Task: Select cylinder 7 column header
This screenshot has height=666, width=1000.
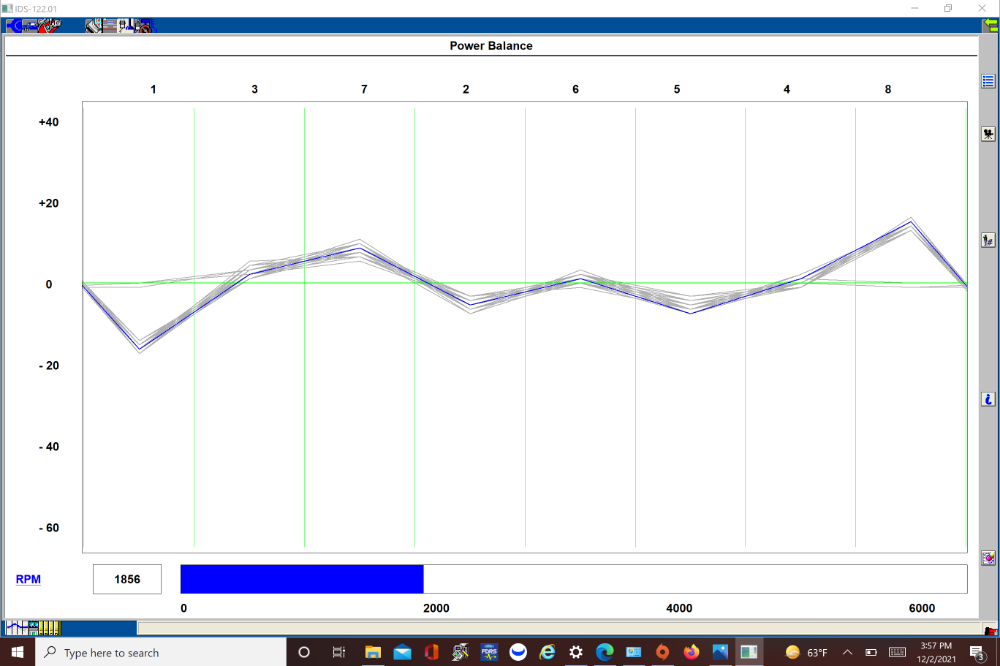Action: [x=364, y=90]
